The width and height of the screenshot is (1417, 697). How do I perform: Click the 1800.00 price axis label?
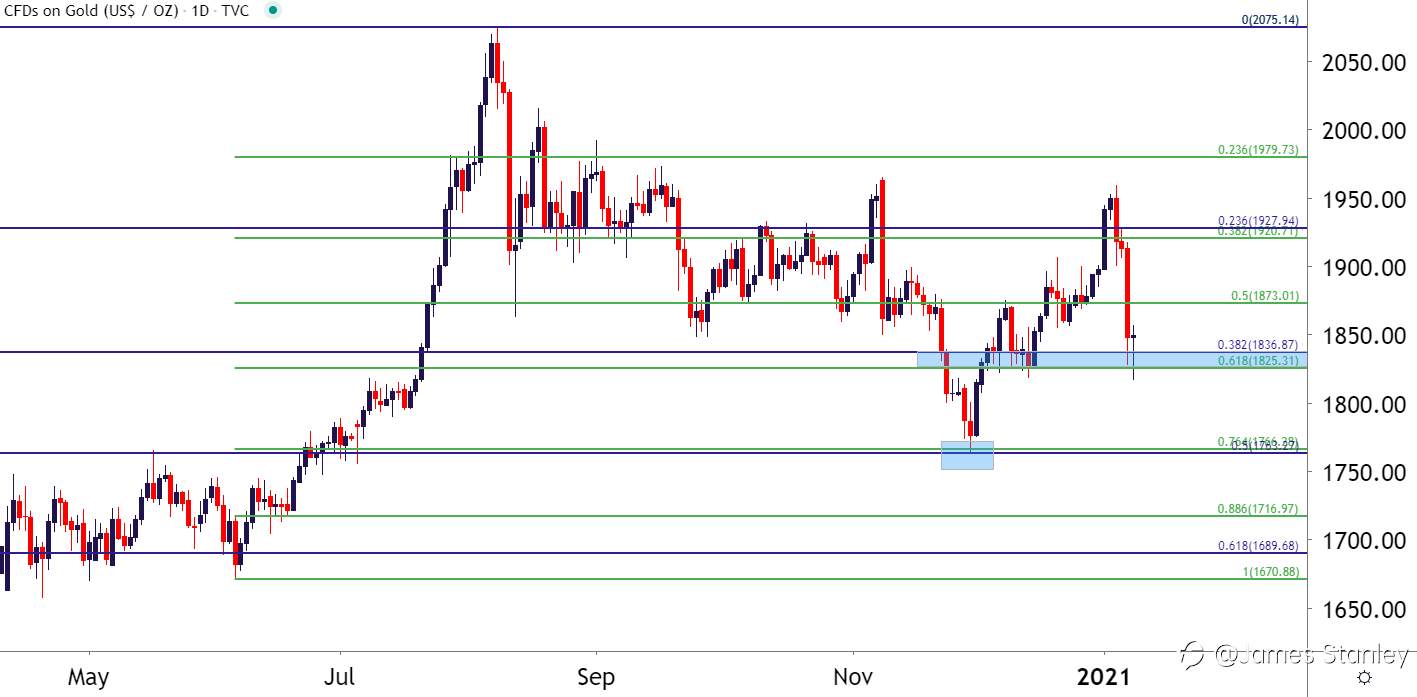[x=1363, y=404]
